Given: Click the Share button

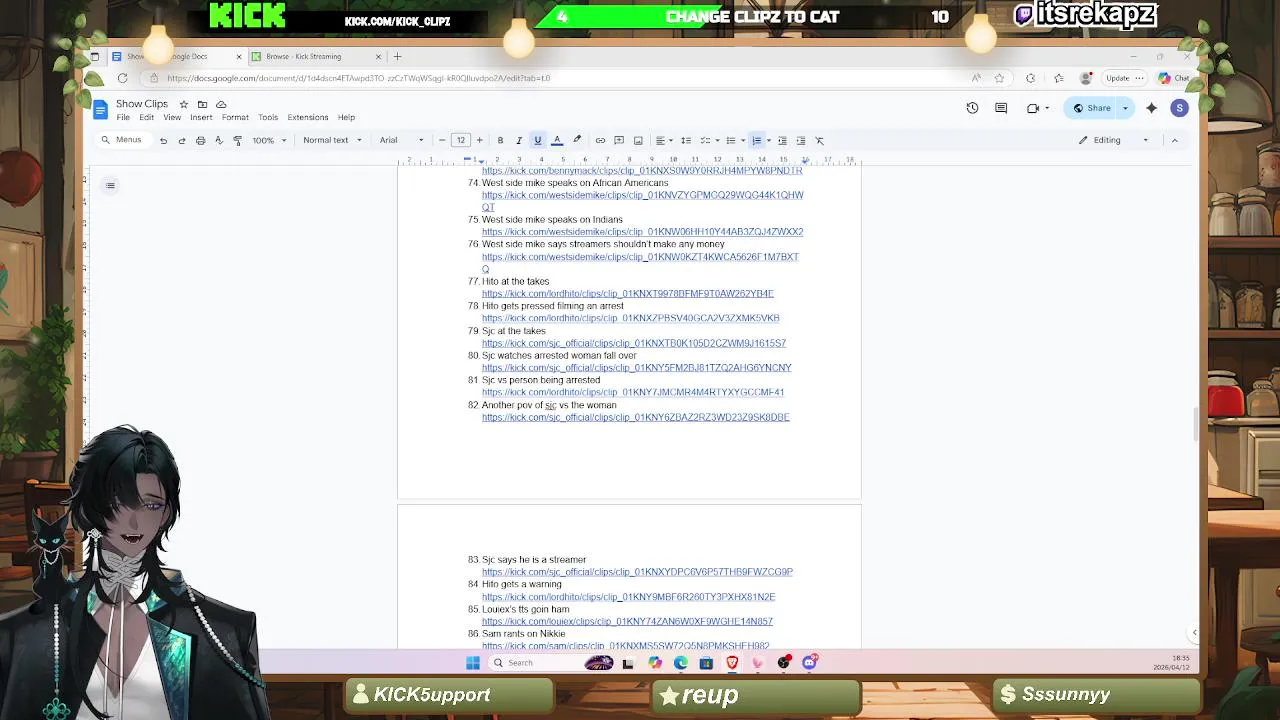Looking at the screenshot, I should 1091,108.
